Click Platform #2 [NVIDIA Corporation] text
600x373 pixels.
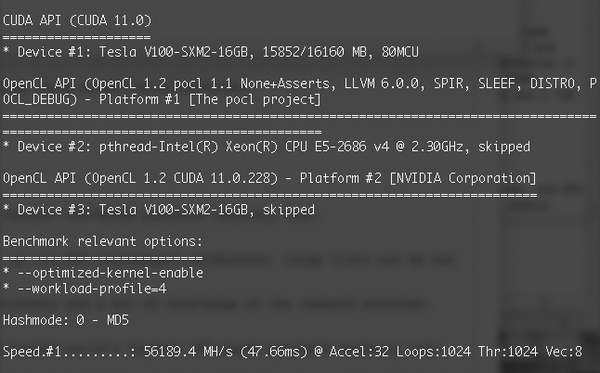(418, 178)
